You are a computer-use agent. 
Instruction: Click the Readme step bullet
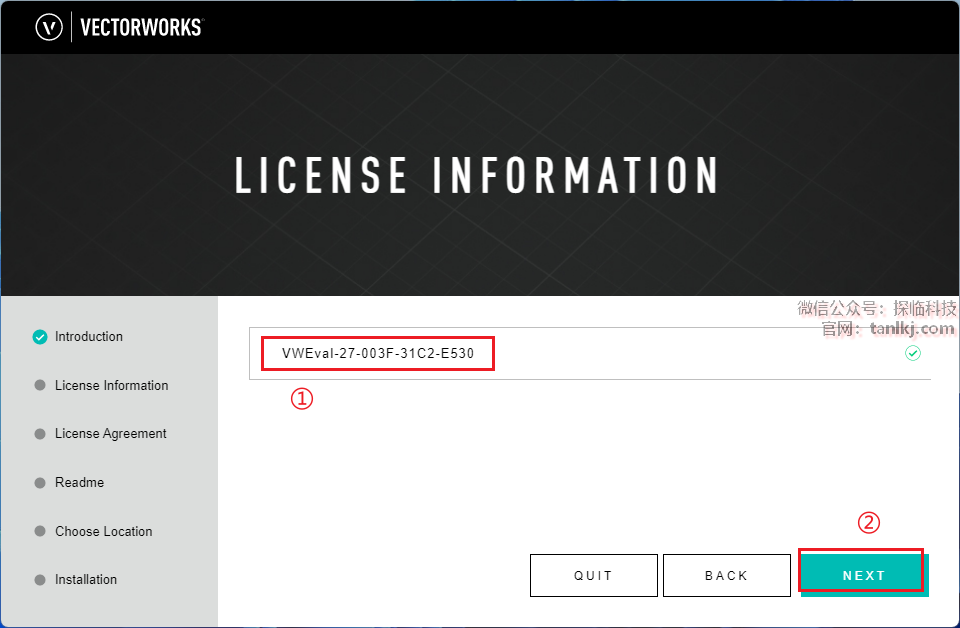pyautogui.click(x=40, y=483)
